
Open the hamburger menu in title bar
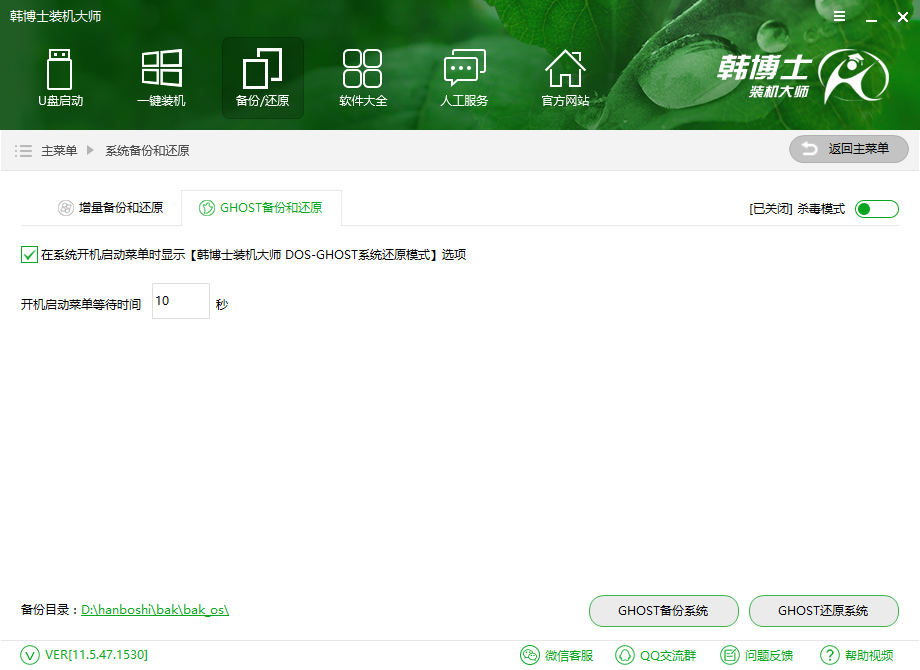838,16
